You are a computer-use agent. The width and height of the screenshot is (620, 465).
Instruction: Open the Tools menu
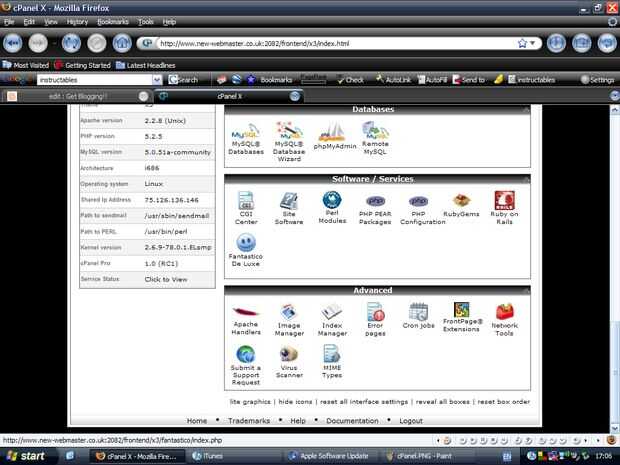146,22
